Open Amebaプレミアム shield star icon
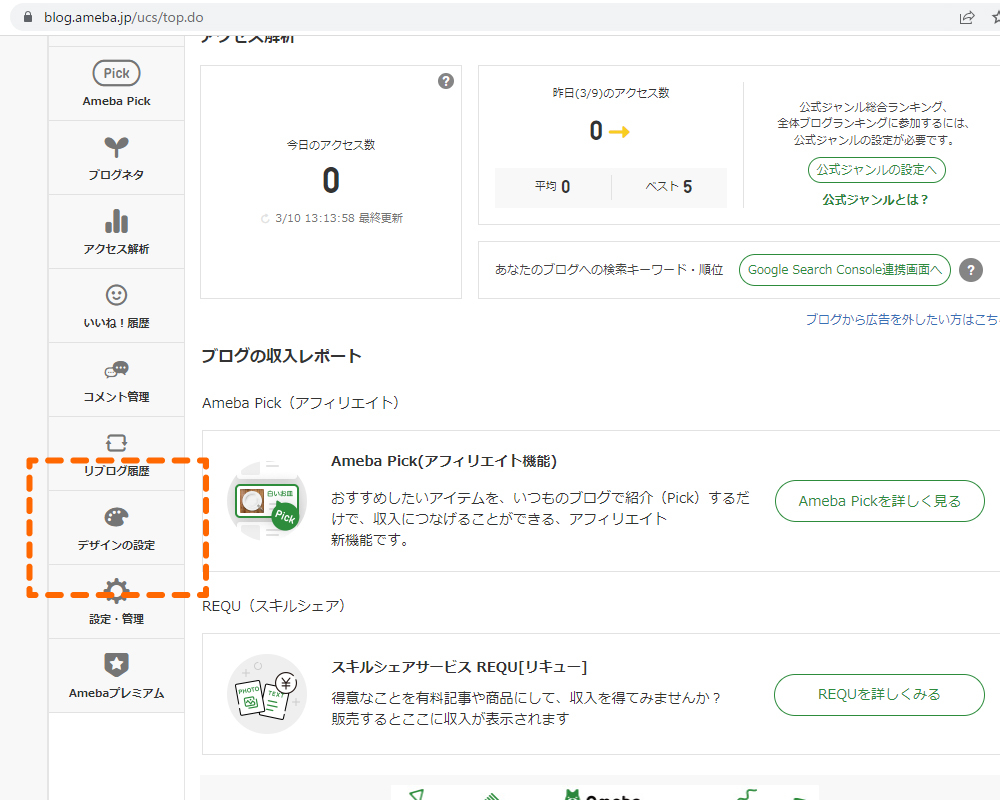 tap(116, 665)
